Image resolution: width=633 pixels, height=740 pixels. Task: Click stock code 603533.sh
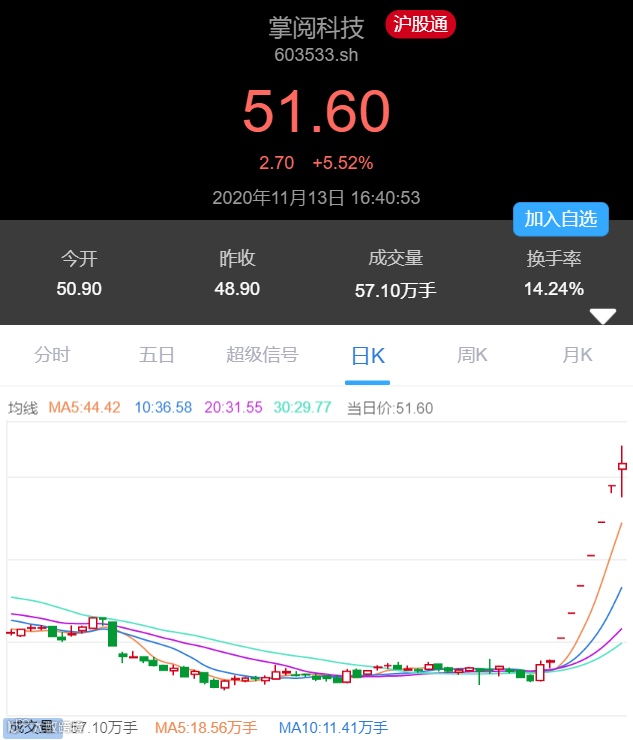pos(316,55)
